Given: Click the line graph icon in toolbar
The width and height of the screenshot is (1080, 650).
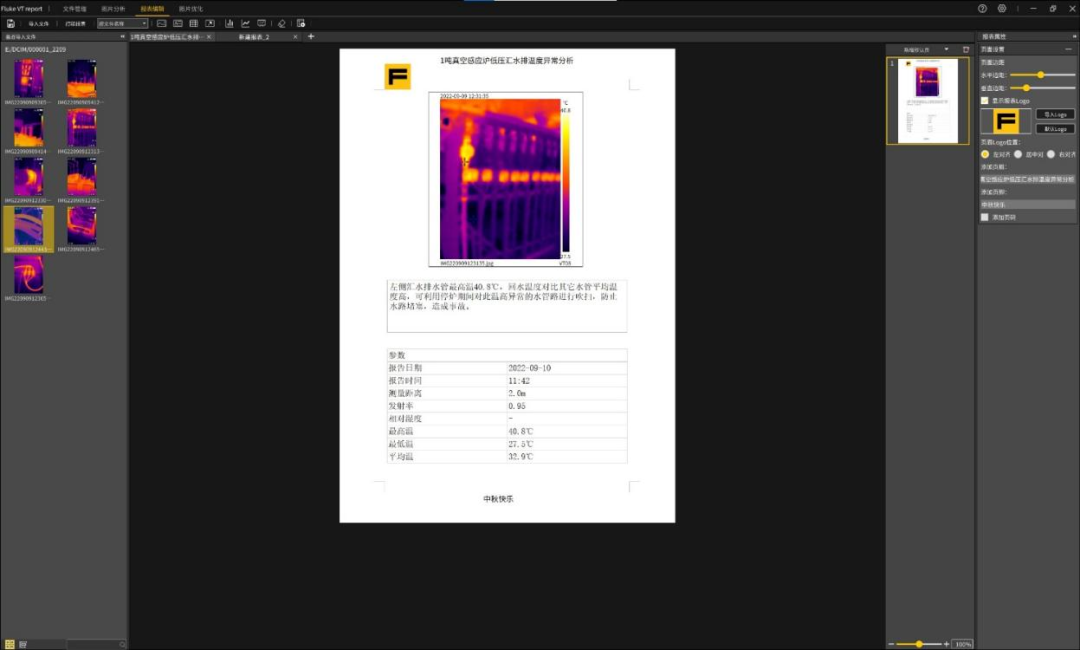Looking at the screenshot, I should point(245,23).
